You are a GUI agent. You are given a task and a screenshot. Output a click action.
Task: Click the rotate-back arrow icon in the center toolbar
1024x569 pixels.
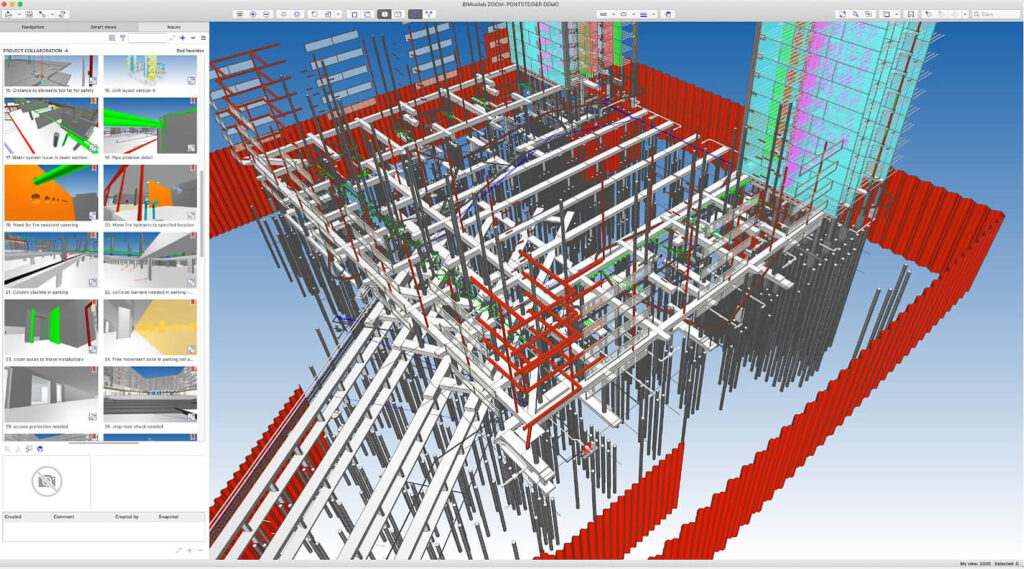point(314,14)
